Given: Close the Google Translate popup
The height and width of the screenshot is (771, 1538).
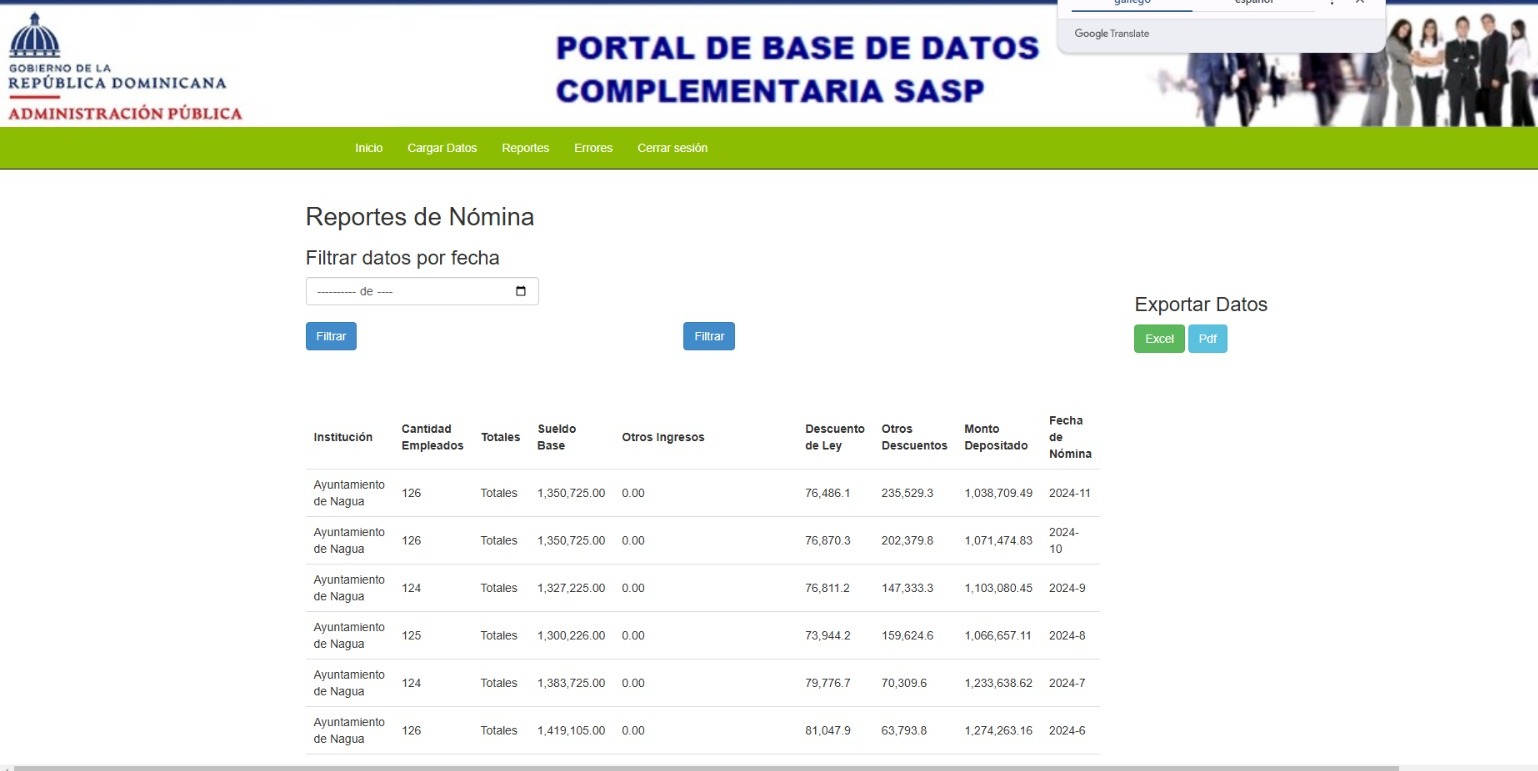Looking at the screenshot, I should pos(1360,3).
